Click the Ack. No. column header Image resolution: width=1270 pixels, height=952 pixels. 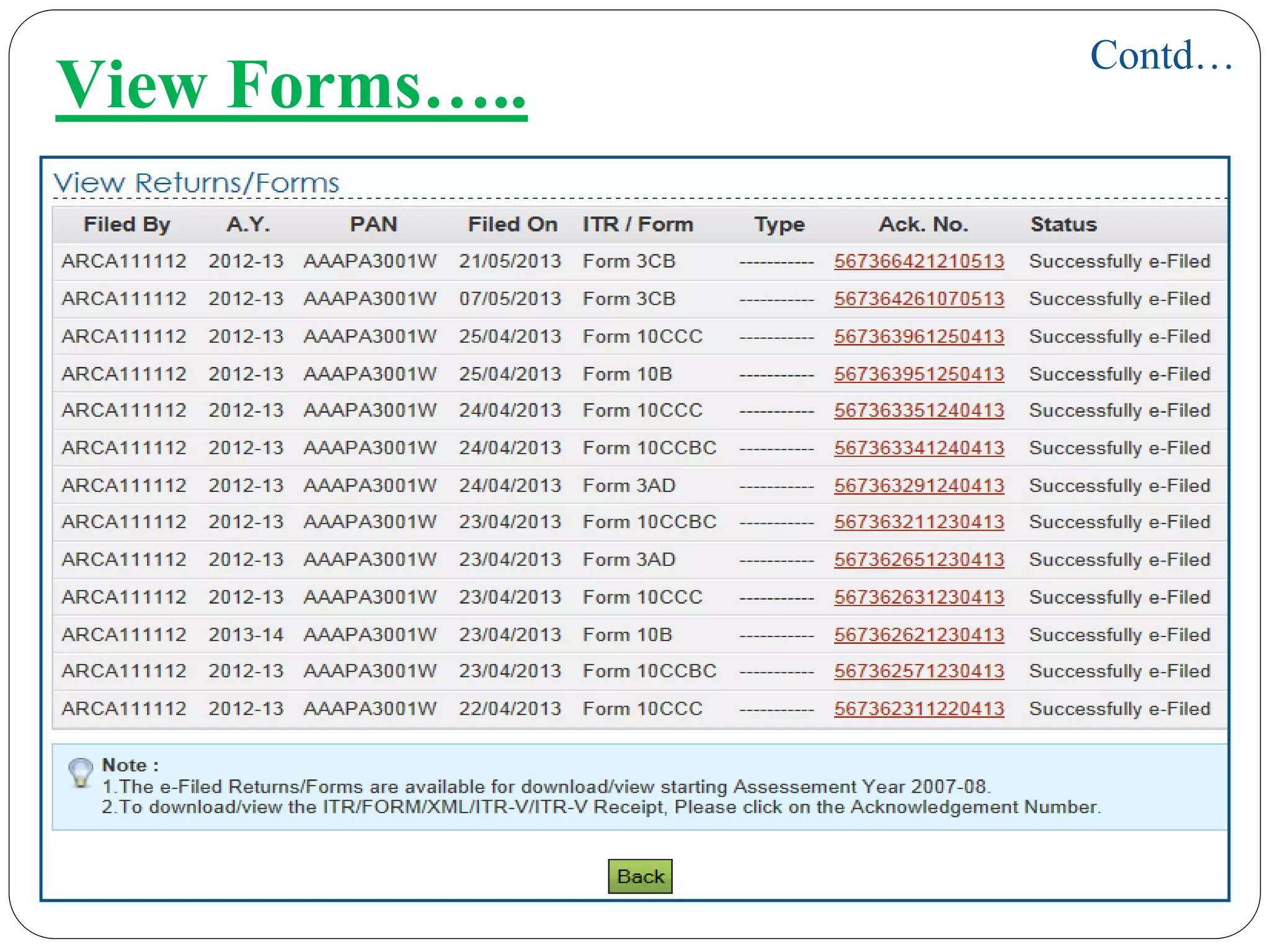point(924,224)
